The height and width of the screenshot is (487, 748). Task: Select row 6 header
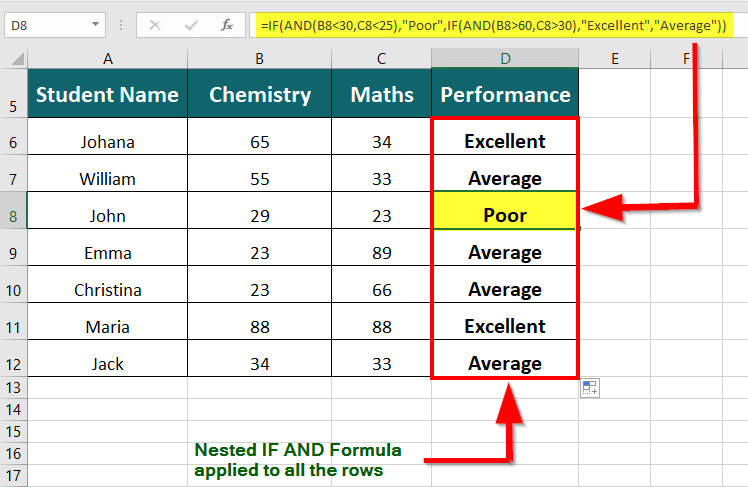click(13, 136)
